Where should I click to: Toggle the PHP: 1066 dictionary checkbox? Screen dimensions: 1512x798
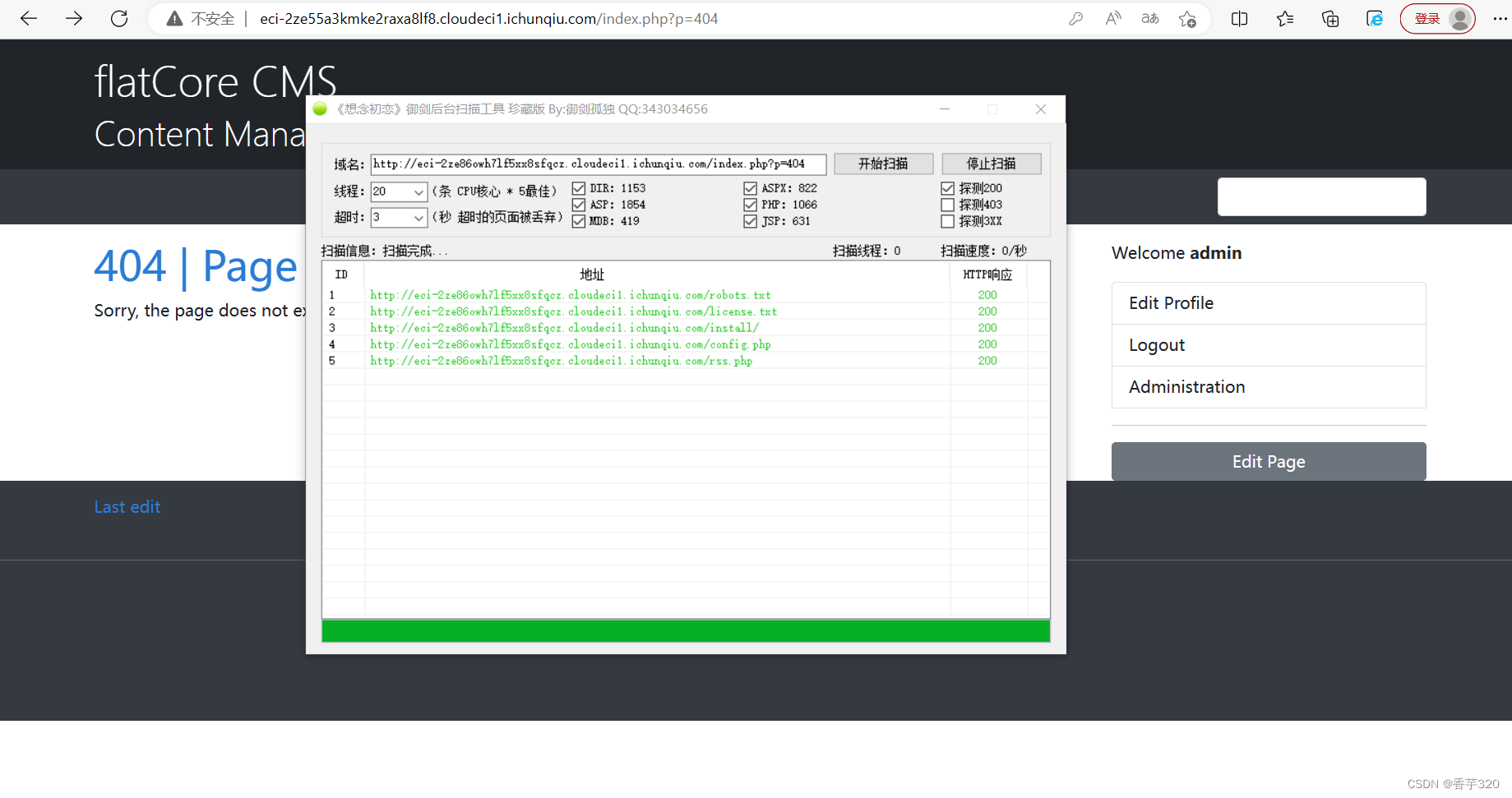750,205
